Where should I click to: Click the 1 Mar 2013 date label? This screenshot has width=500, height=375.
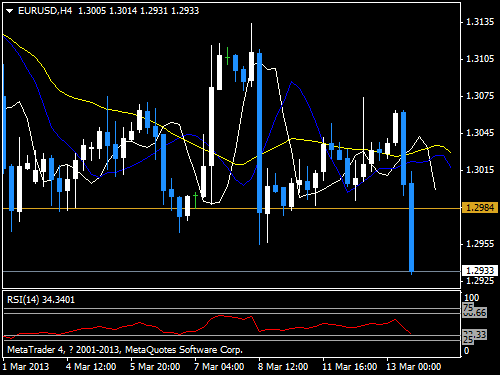[x=26, y=367]
